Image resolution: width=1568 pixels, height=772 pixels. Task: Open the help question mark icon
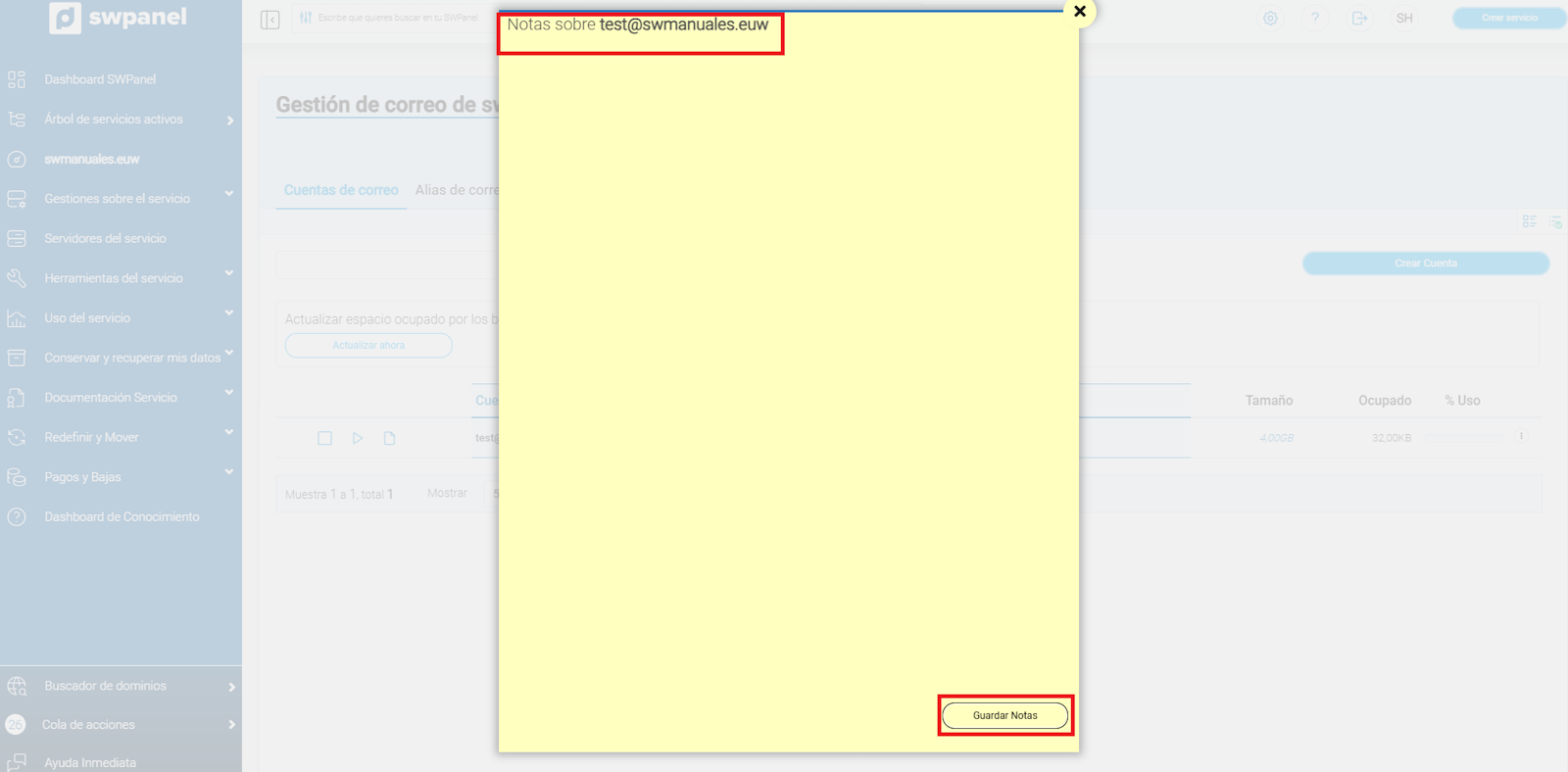pyautogui.click(x=1315, y=19)
